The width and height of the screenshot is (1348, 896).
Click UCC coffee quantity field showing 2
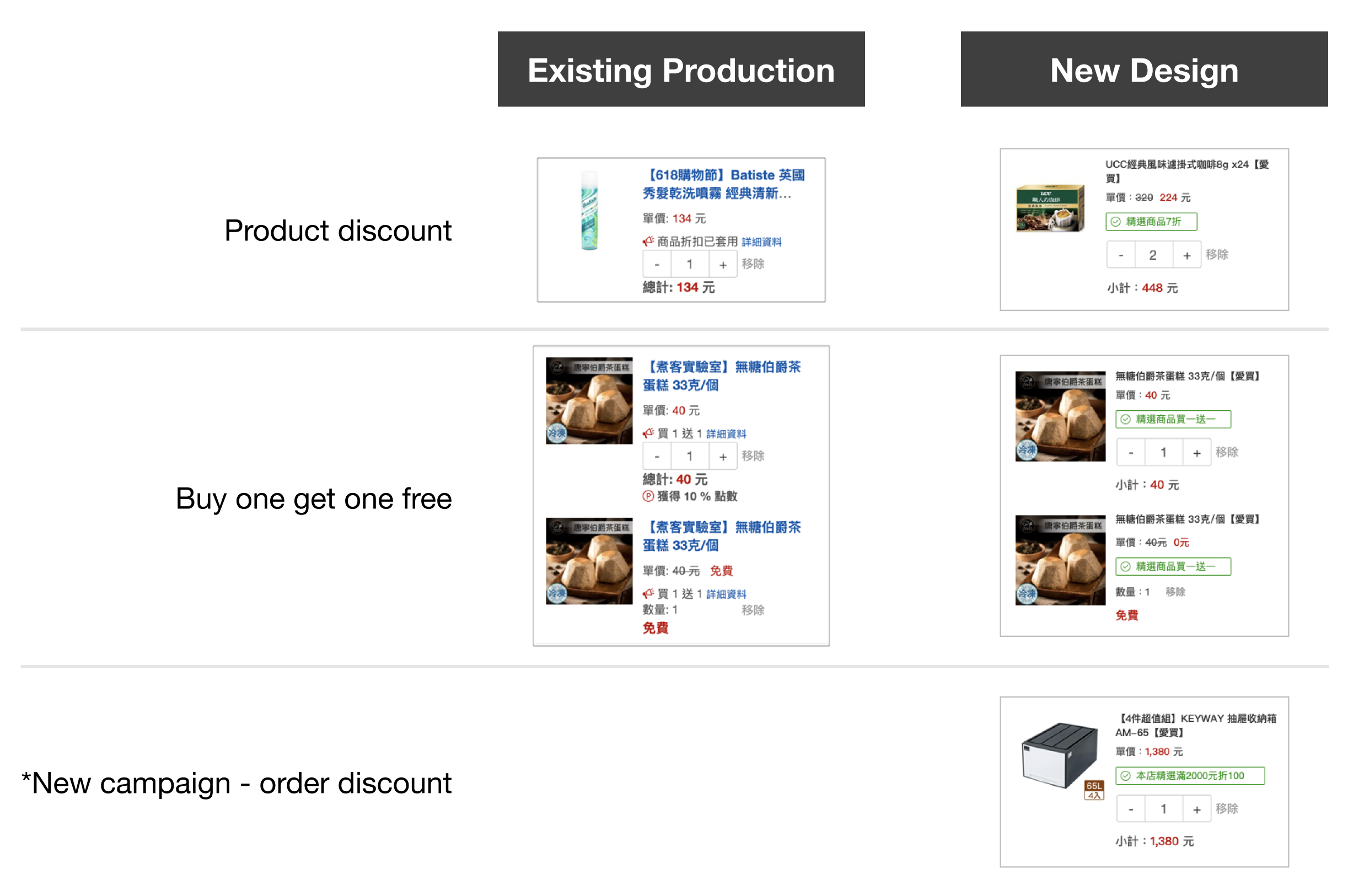[x=1153, y=255]
